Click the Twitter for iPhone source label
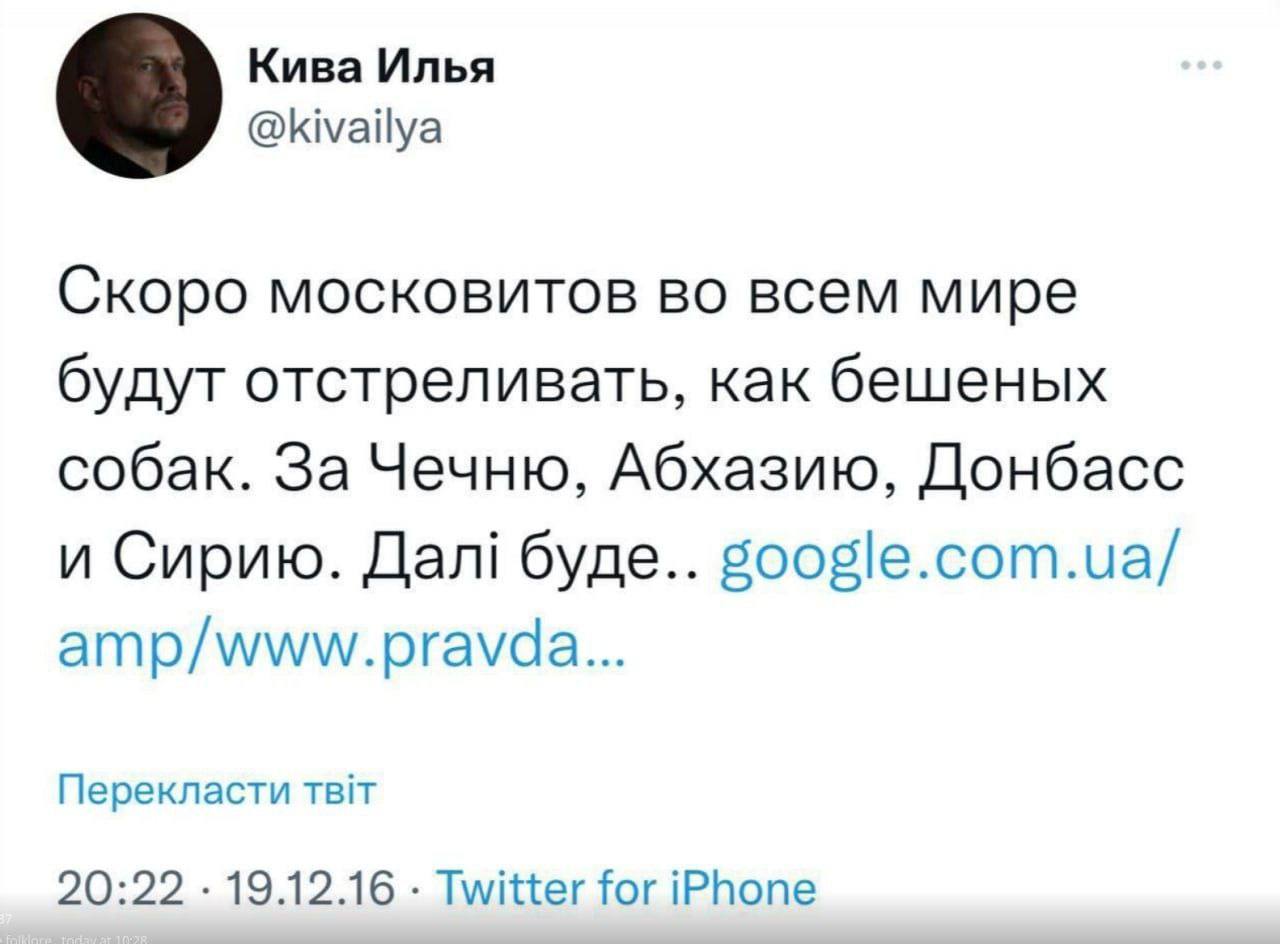 (627, 886)
